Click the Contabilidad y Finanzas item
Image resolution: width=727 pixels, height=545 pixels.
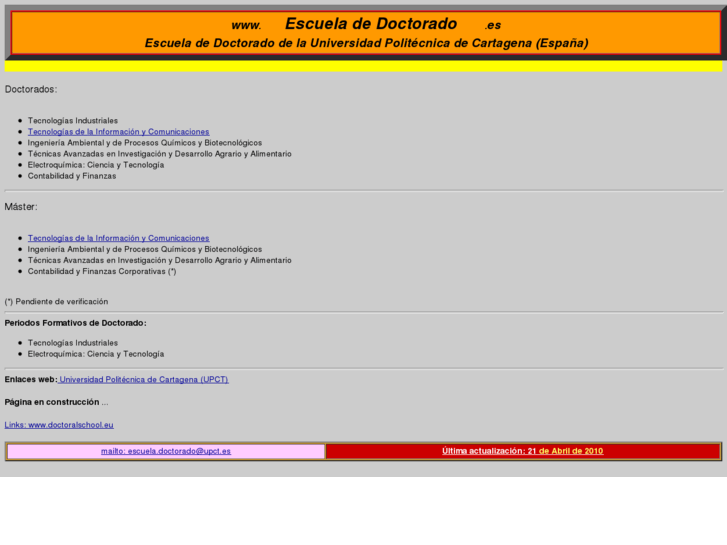[x=72, y=176]
